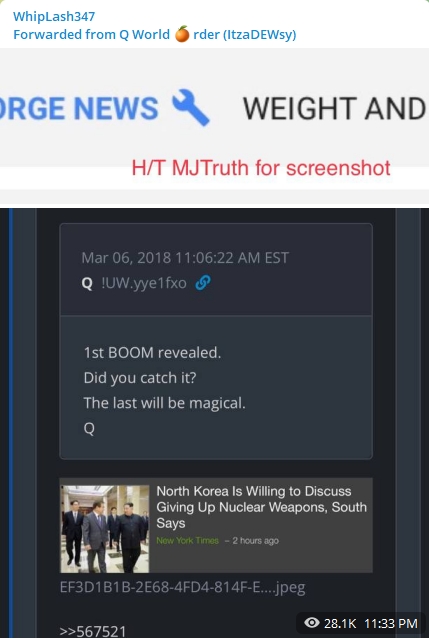Image resolution: width=429 pixels, height=641 pixels.
Task: Click the WEIGHT AND heading text
Action: click(335, 109)
